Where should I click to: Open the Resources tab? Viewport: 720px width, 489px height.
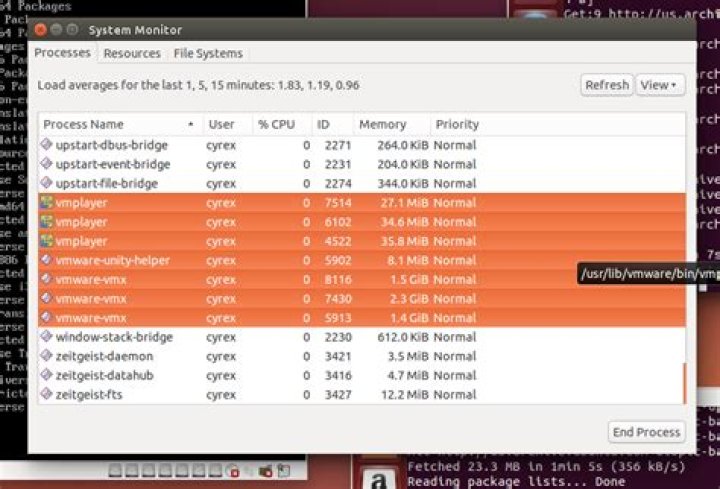[132, 53]
